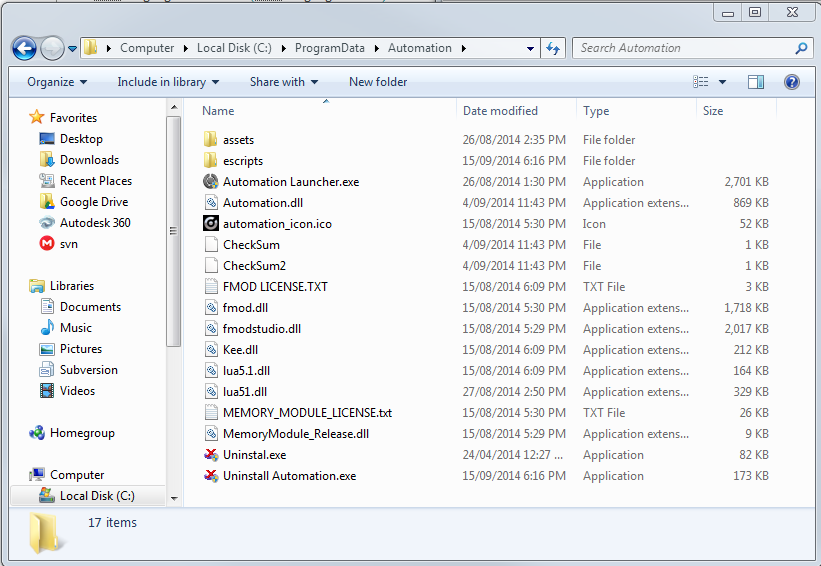The width and height of the screenshot is (821, 566).
Task: Open Downloads in Favorites
Action: coord(90,160)
